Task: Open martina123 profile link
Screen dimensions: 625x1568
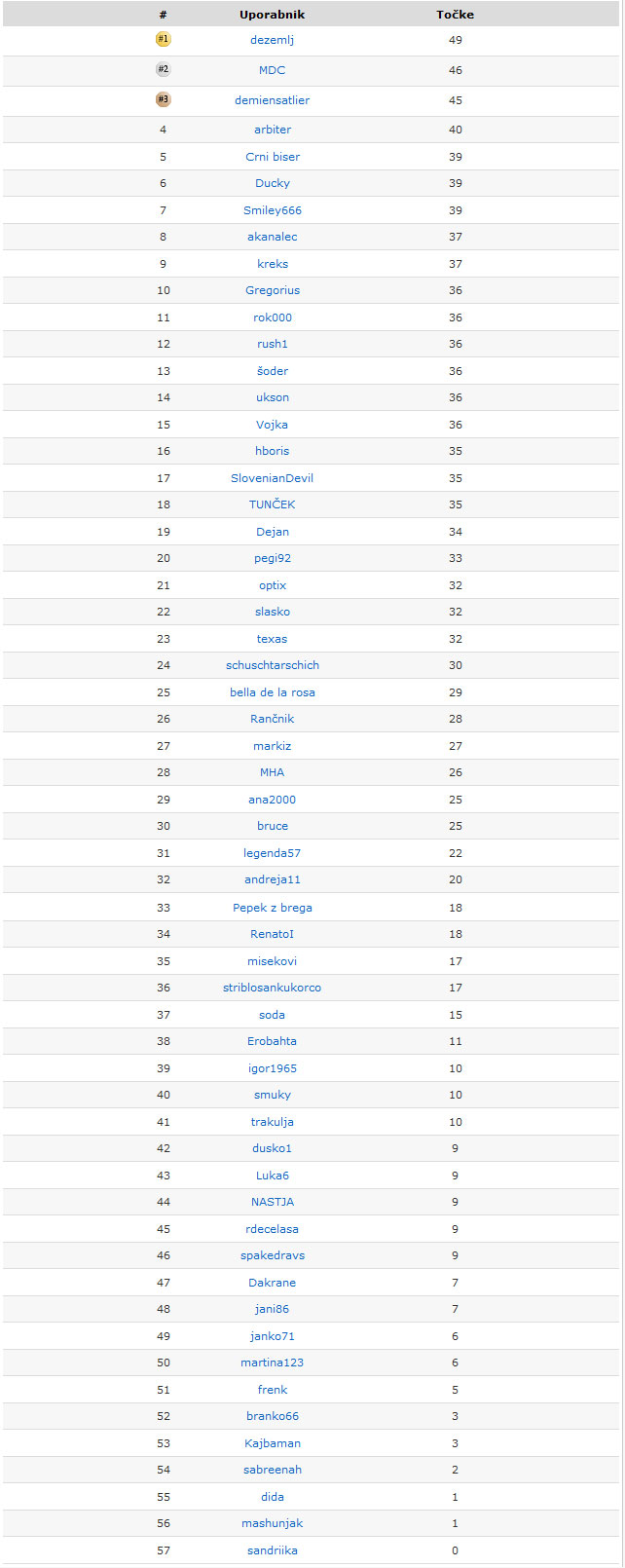Action: [x=273, y=1363]
